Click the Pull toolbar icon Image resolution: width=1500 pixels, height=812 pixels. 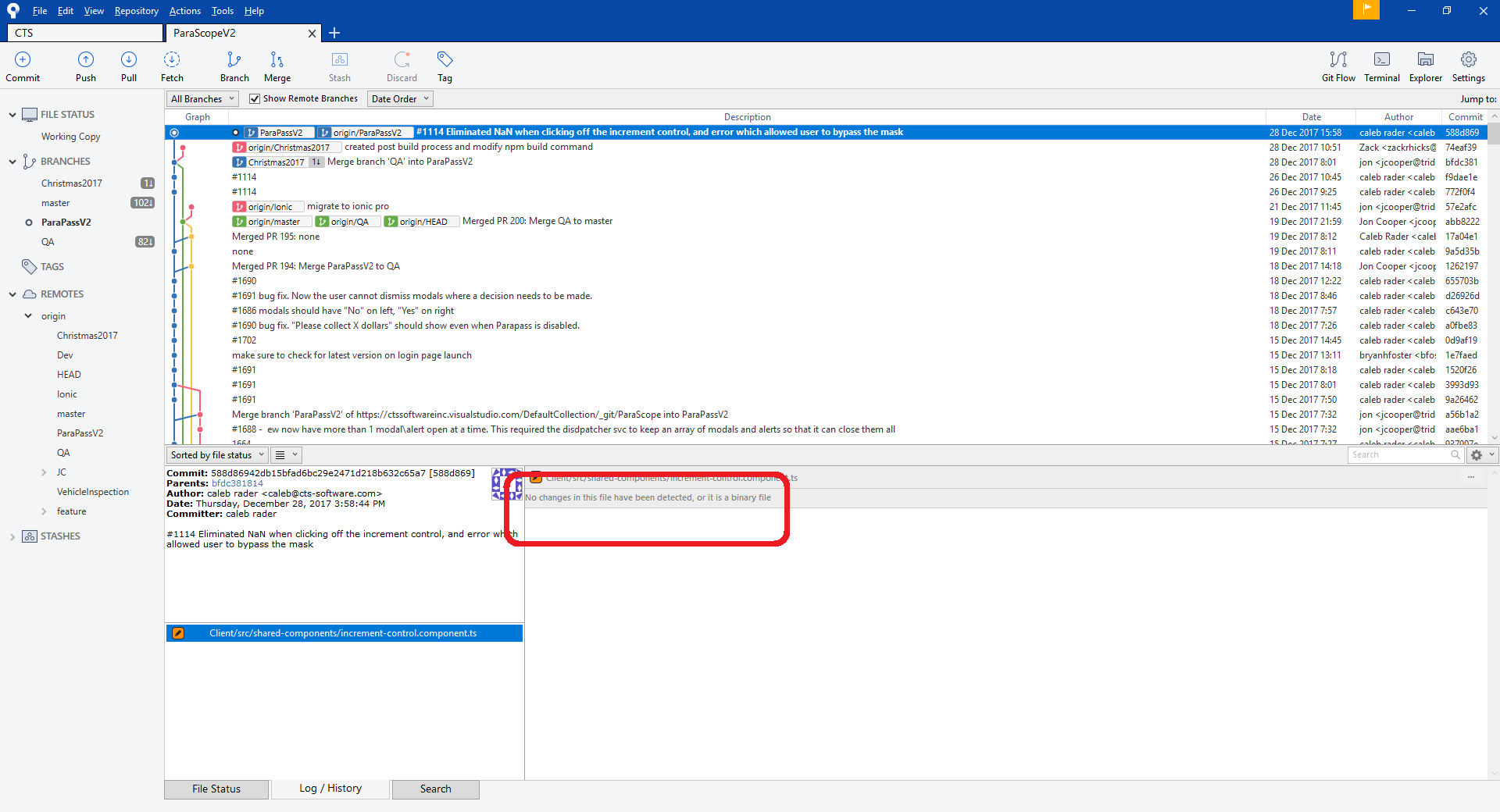129,67
